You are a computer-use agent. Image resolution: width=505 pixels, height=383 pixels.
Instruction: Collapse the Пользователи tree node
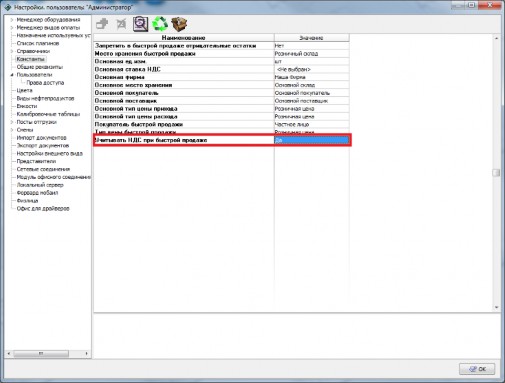pos(12,75)
